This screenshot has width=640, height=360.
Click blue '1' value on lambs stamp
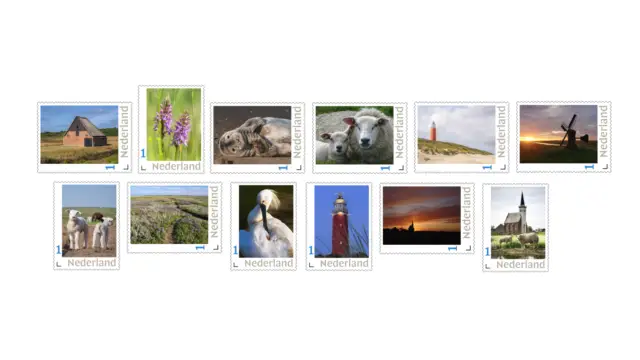click(x=58, y=250)
